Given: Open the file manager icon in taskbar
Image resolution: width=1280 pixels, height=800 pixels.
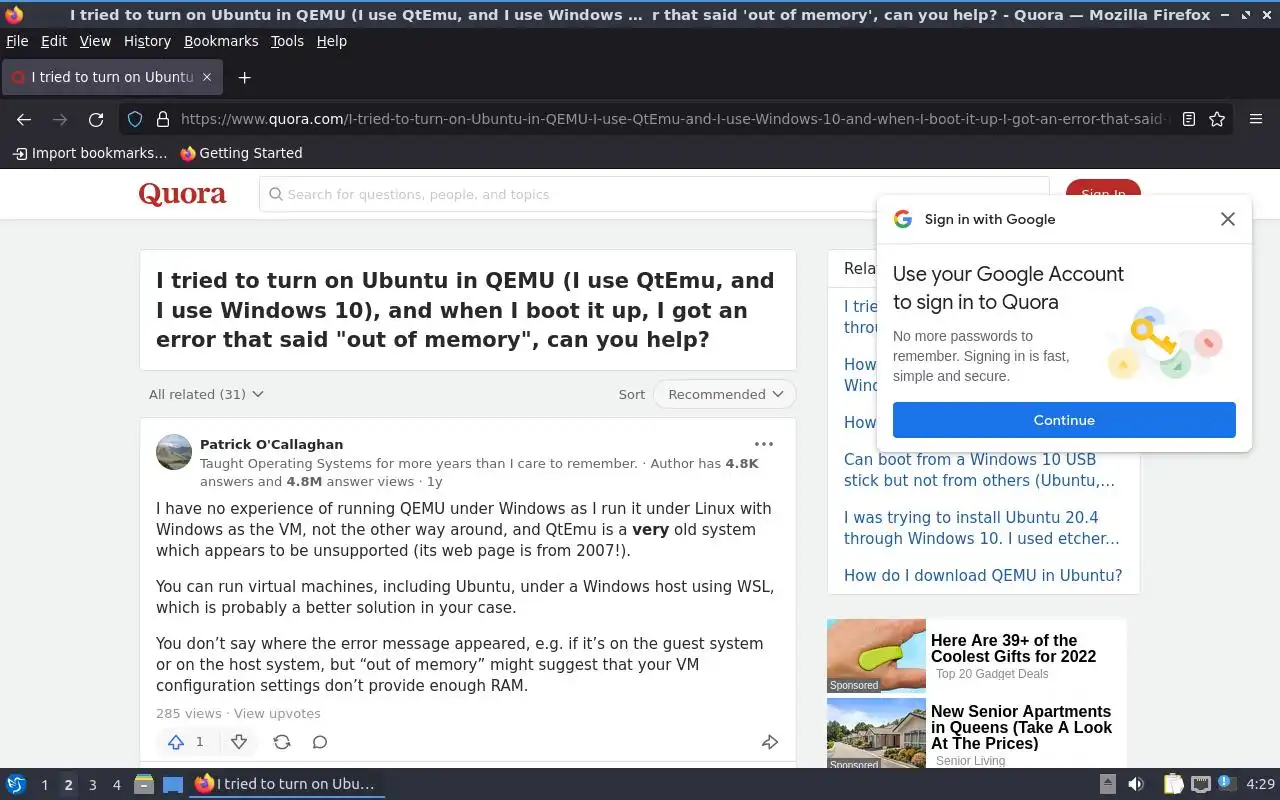Looking at the screenshot, I should 144,784.
